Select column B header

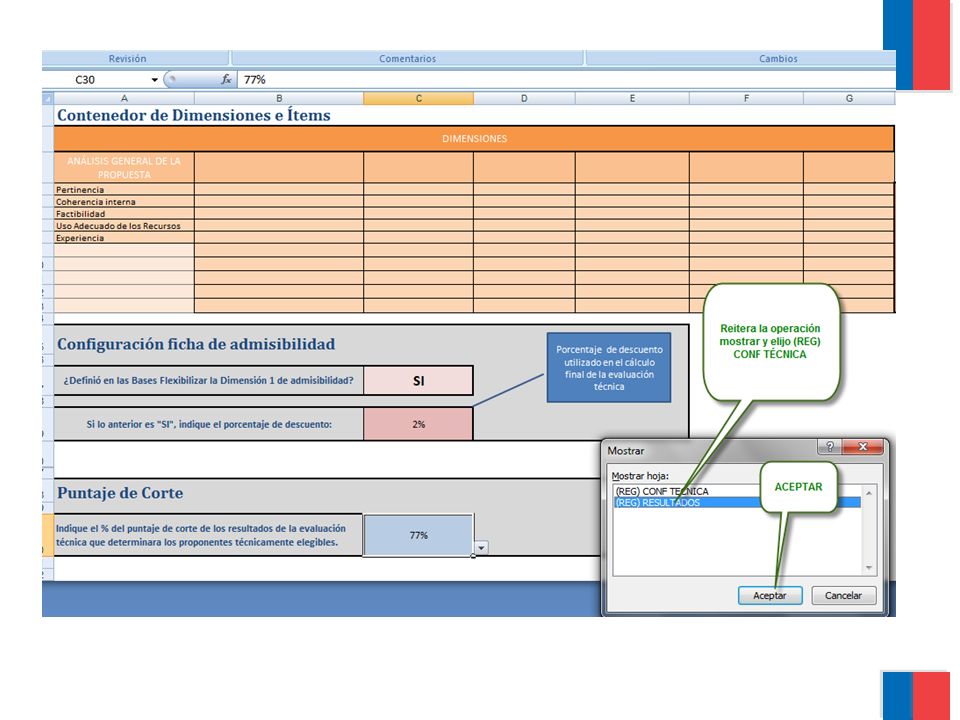[279, 98]
